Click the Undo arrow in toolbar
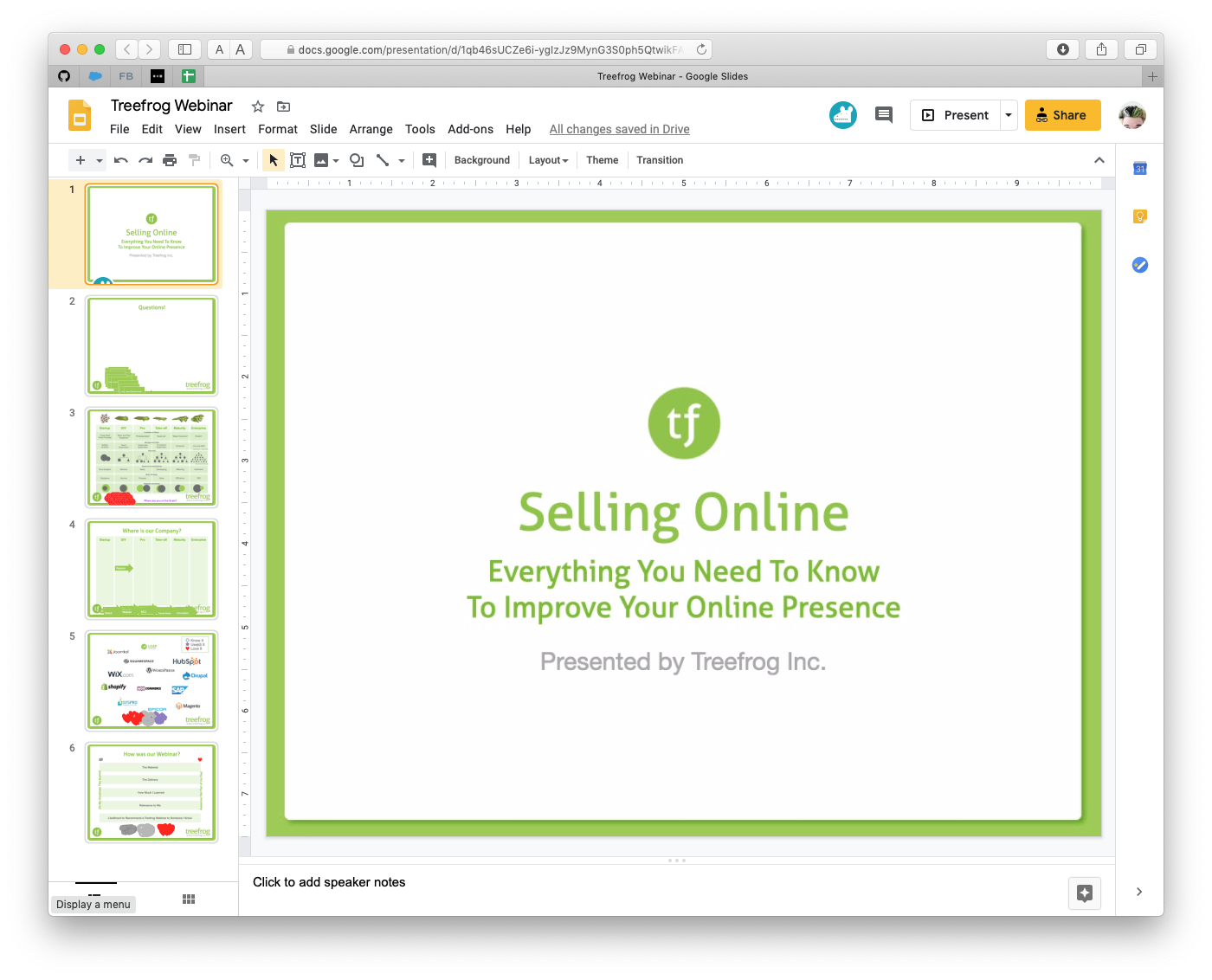Image resolution: width=1212 pixels, height=980 pixels. tap(121, 160)
